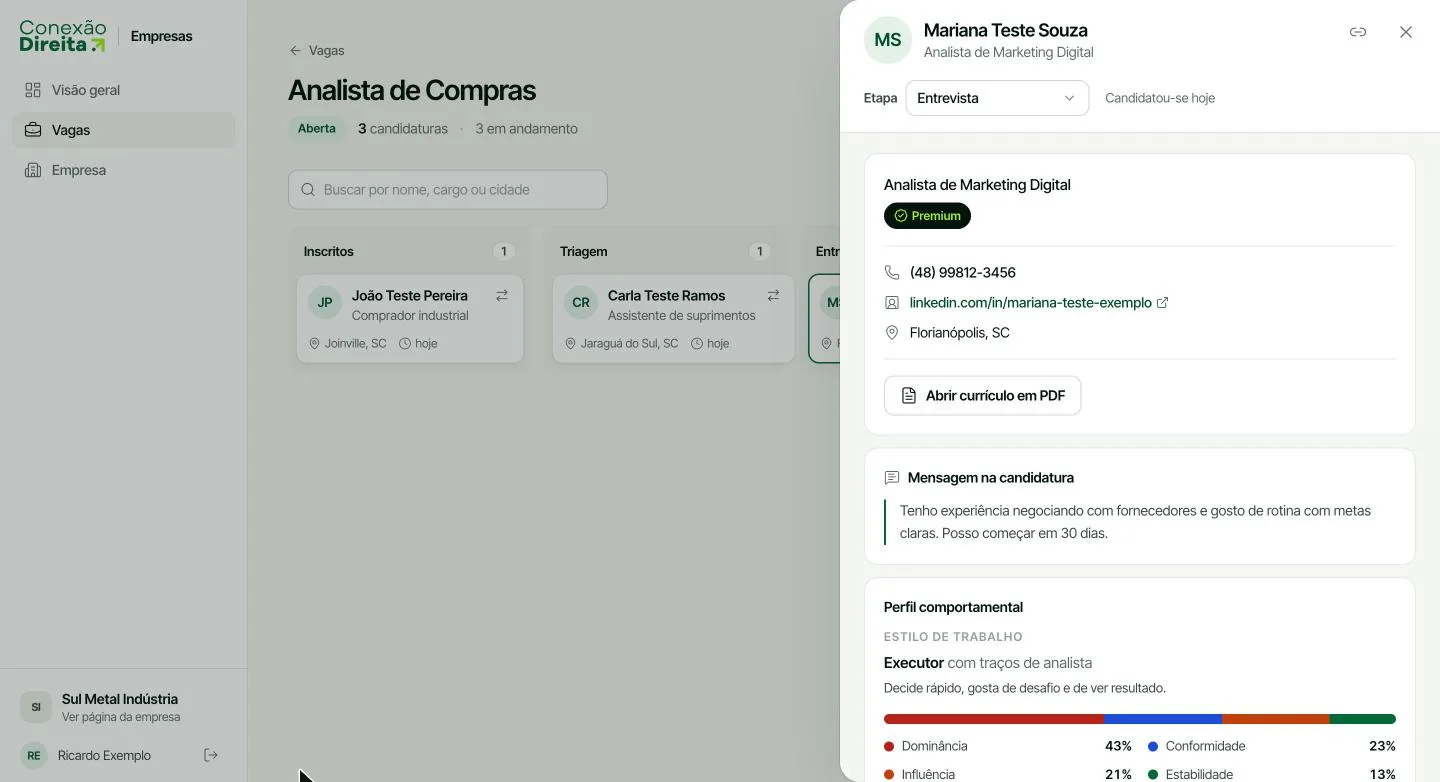Click the location pin beside Florianópolis, SC

coord(892,333)
